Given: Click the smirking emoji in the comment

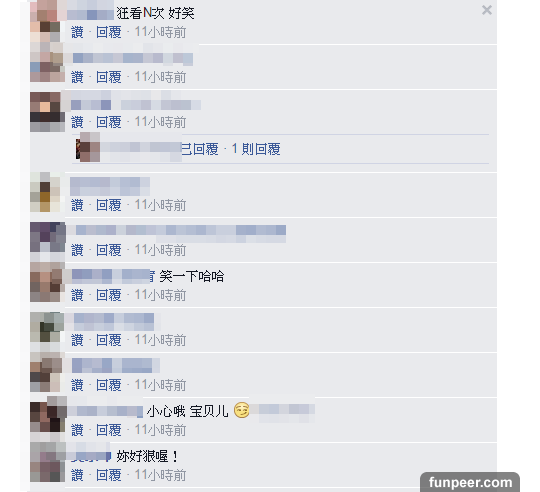Looking at the screenshot, I should [x=241, y=410].
